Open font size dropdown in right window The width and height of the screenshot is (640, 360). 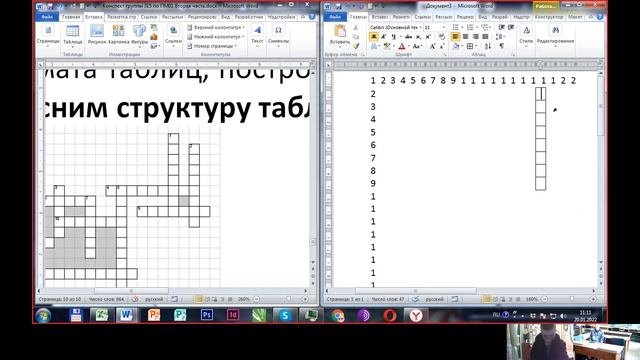[444, 27]
